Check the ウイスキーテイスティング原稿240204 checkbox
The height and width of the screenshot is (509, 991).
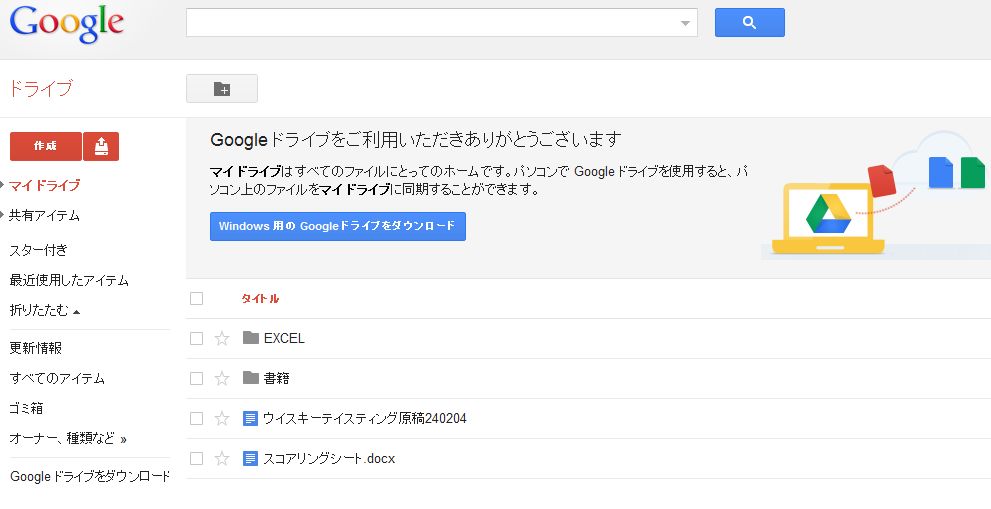pos(197,418)
